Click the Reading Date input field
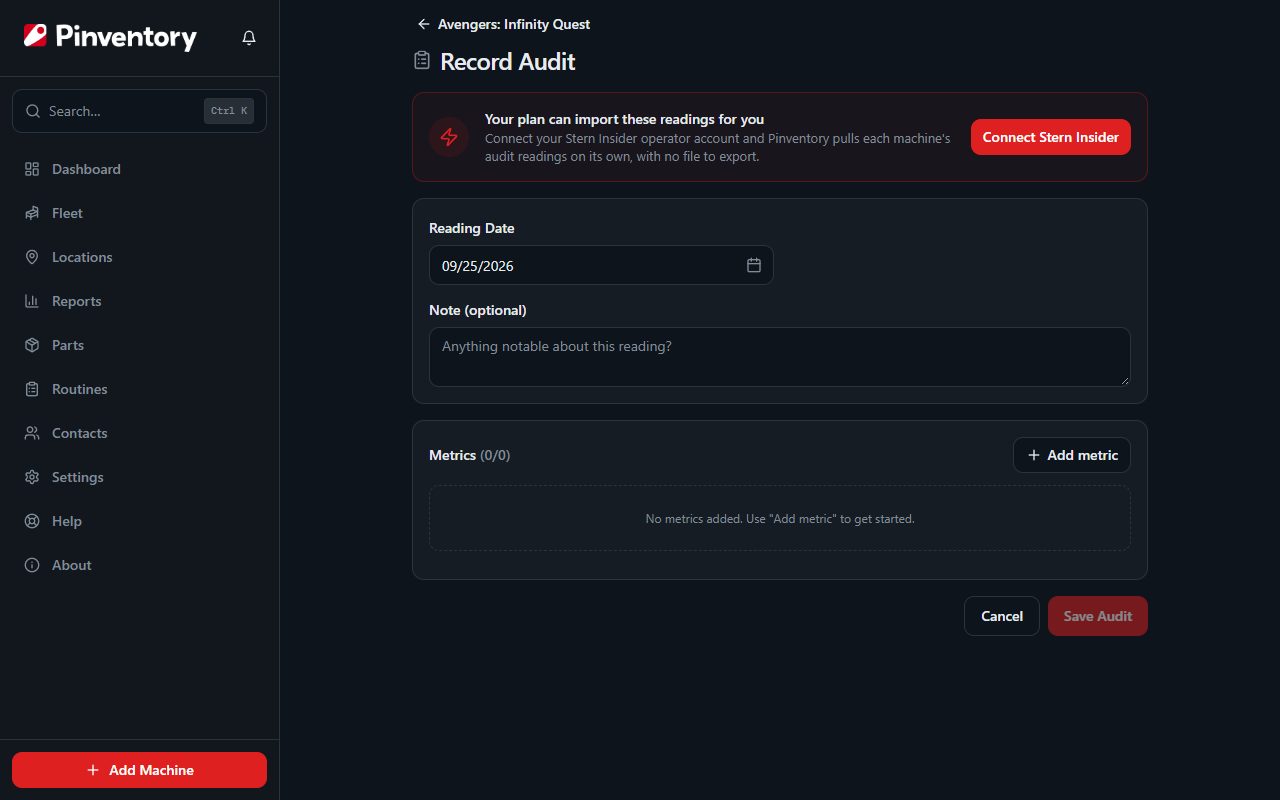 click(601, 265)
